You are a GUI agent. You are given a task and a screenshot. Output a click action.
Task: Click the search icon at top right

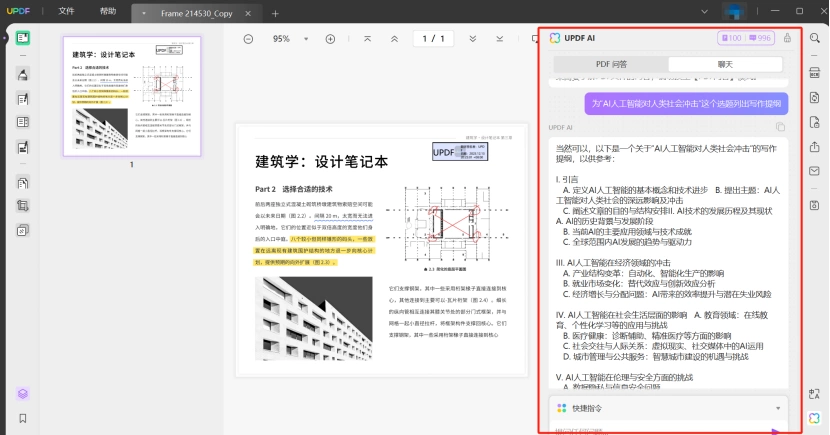(815, 38)
